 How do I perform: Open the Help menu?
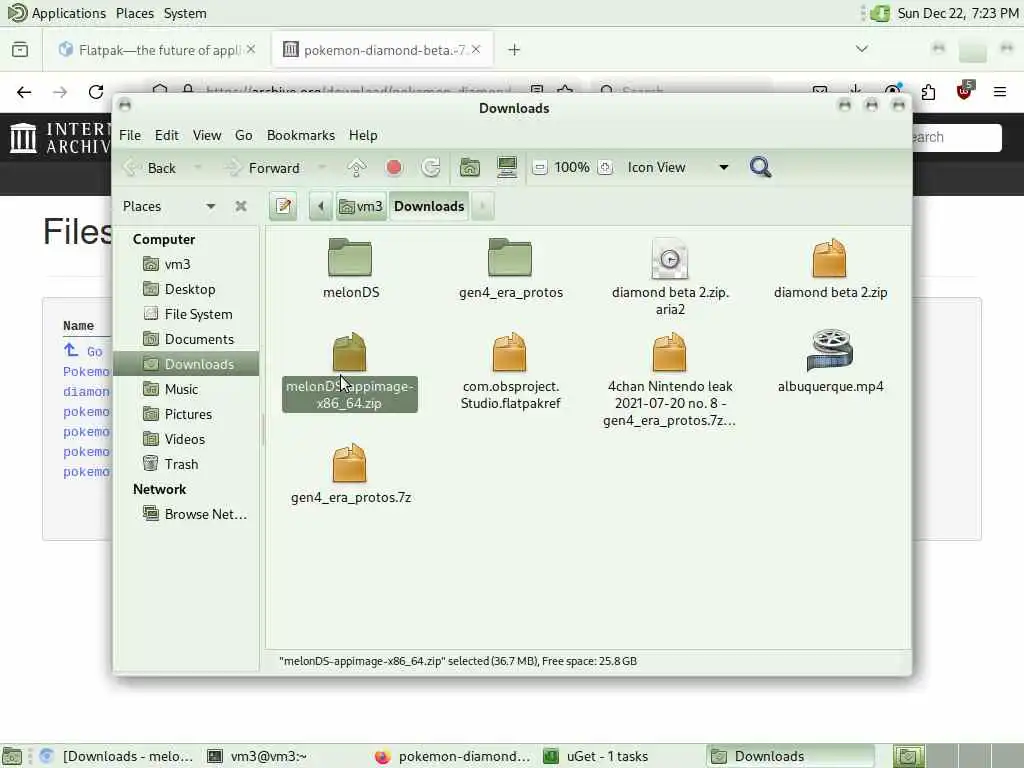click(x=363, y=135)
